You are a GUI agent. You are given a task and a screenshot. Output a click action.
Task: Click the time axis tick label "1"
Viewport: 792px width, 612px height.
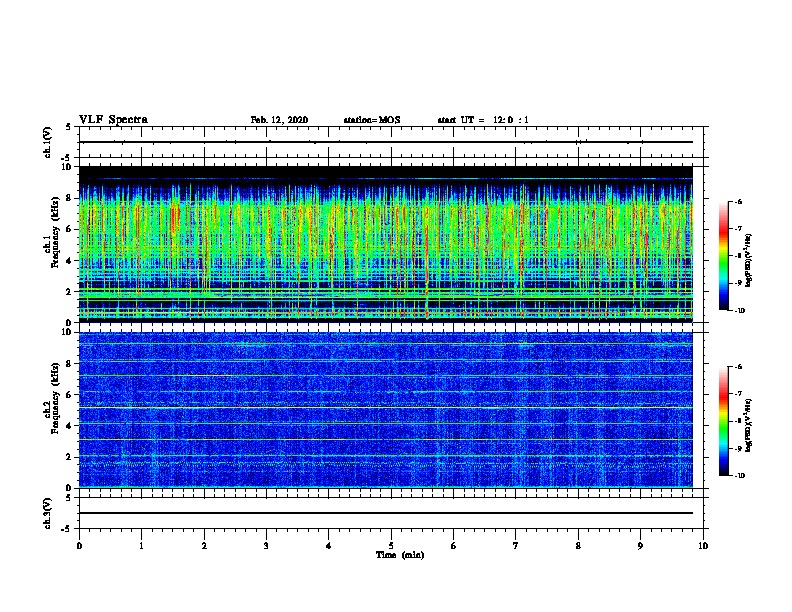[141, 546]
